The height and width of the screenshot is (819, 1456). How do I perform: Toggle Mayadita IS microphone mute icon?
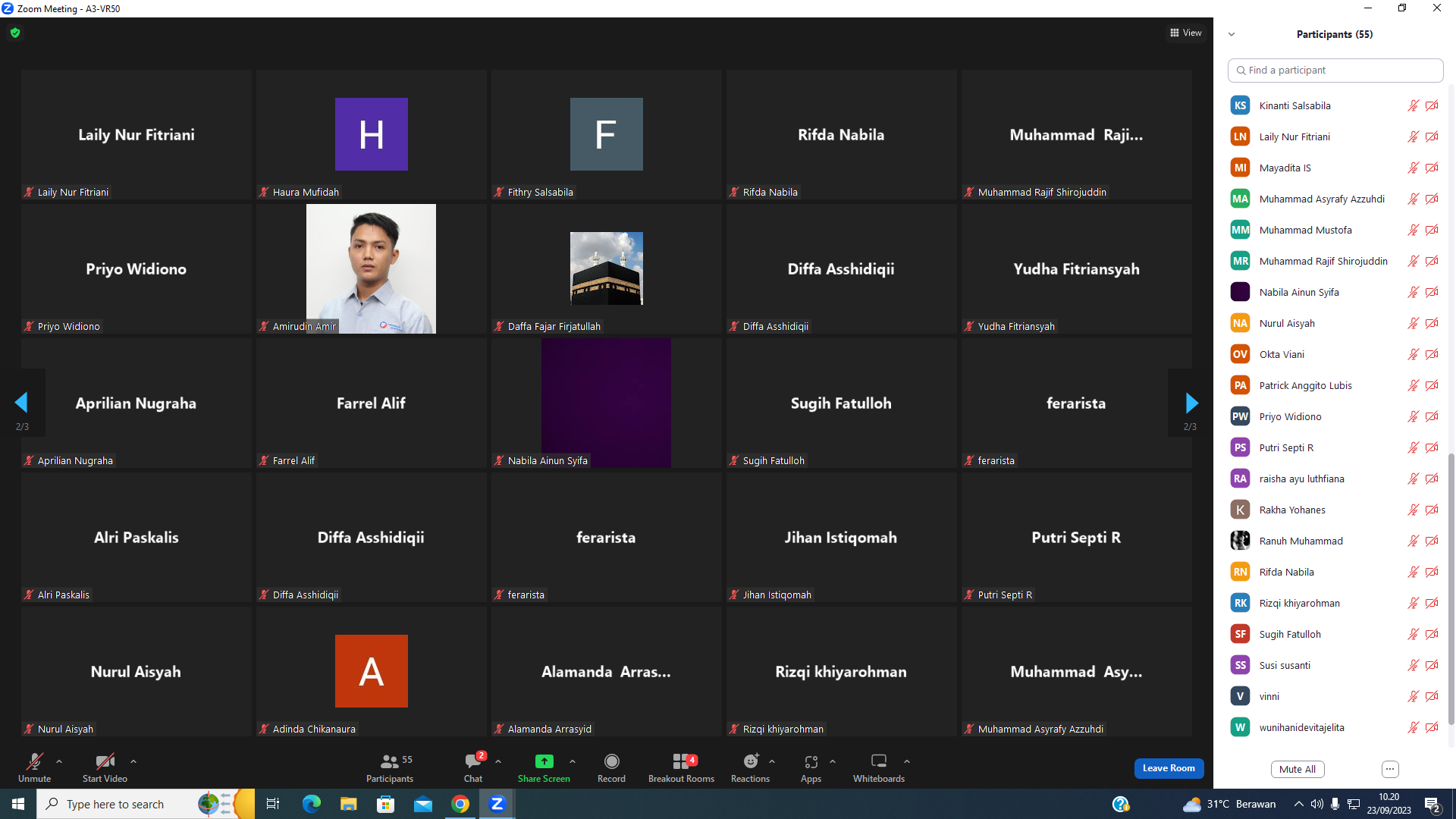(x=1414, y=168)
